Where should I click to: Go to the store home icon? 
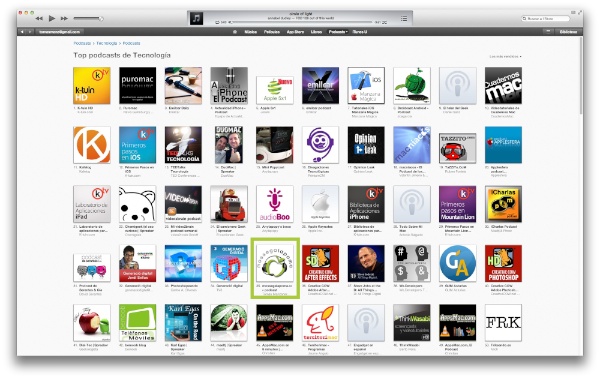point(235,32)
